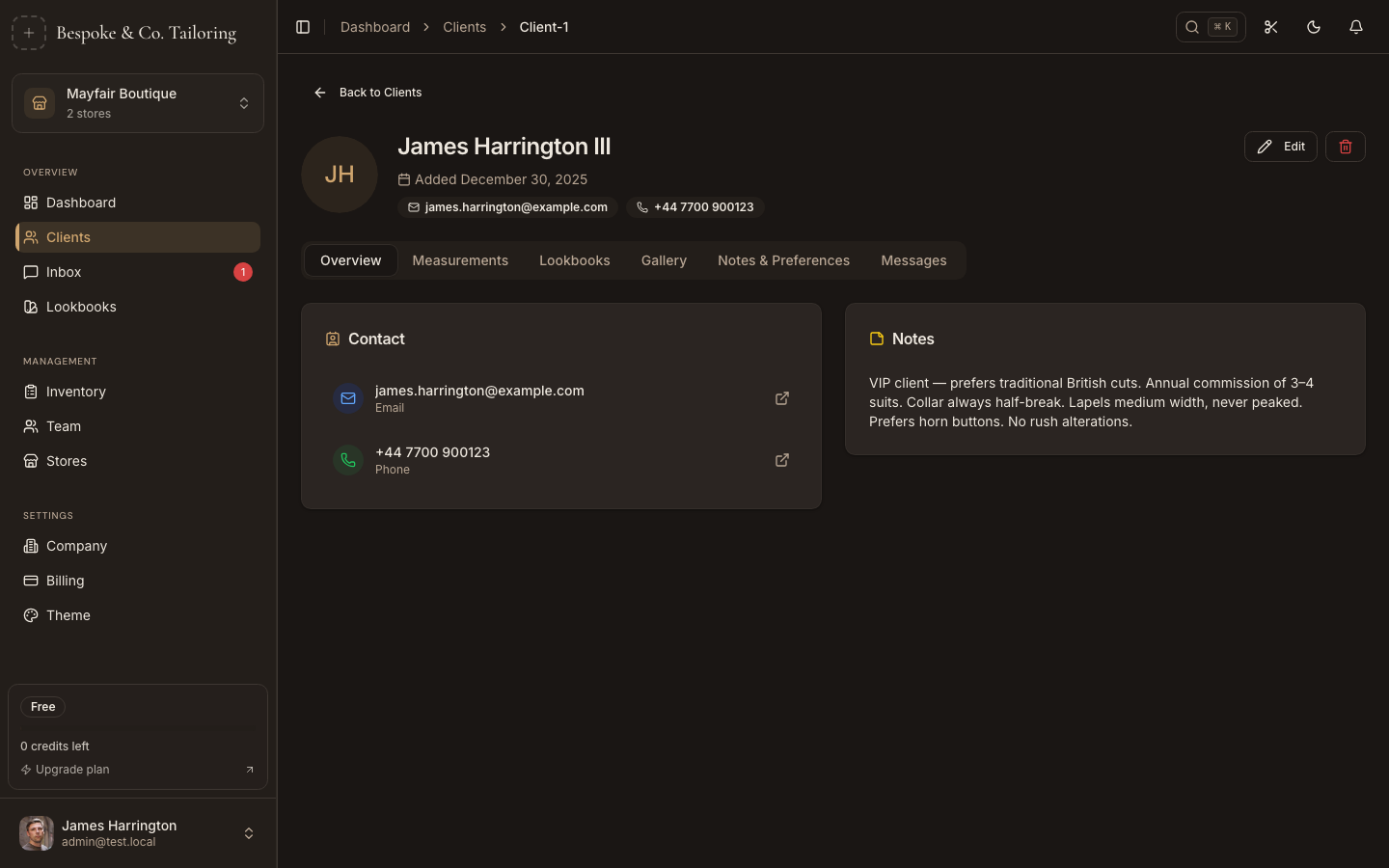Image resolution: width=1389 pixels, height=868 pixels.
Task: Click the magnifying glass search icon
Action: (x=1192, y=27)
